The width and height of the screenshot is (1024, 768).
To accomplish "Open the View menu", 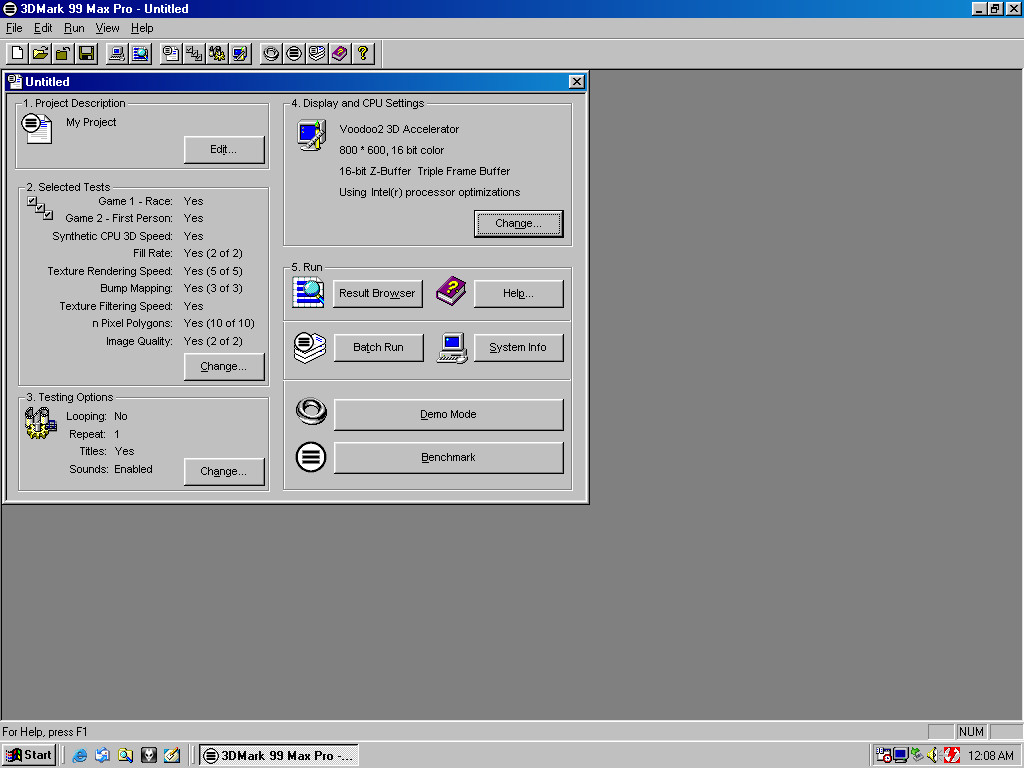I will coord(107,28).
